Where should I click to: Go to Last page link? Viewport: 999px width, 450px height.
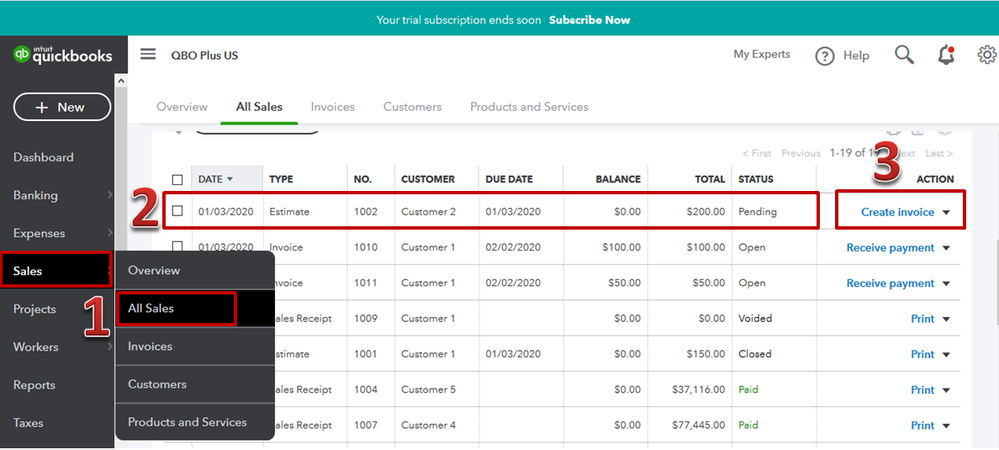click(939, 154)
